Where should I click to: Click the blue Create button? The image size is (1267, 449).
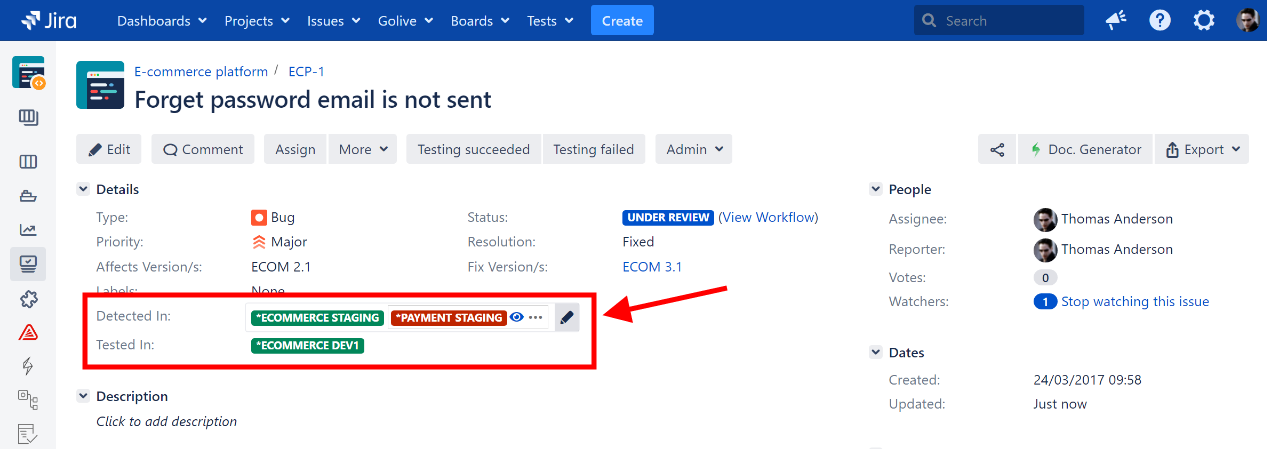(x=622, y=21)
